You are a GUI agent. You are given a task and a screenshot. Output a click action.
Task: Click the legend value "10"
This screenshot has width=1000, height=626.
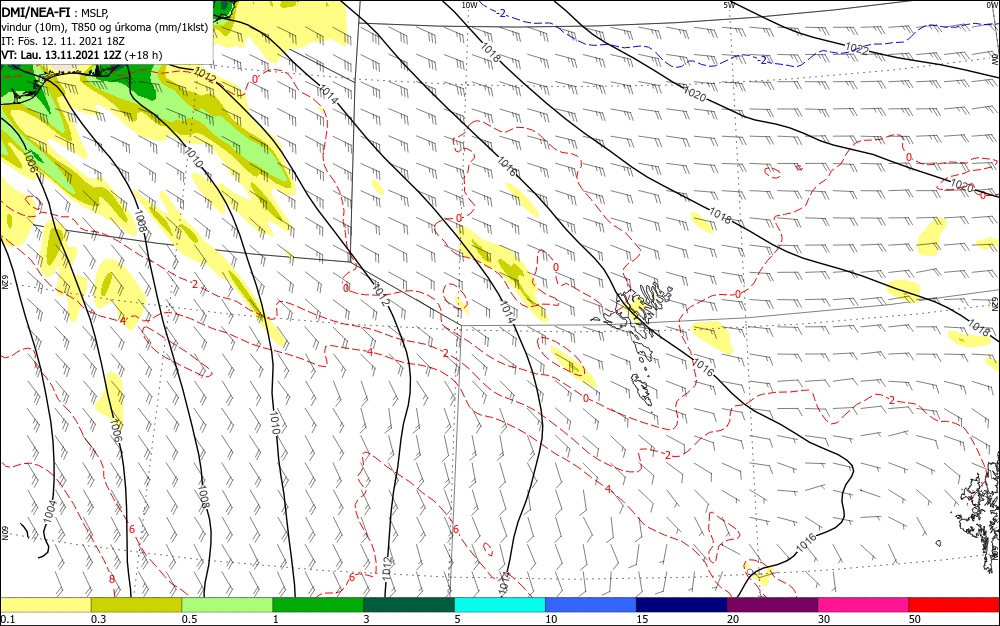pyautogui.click(x=551, y=619)
